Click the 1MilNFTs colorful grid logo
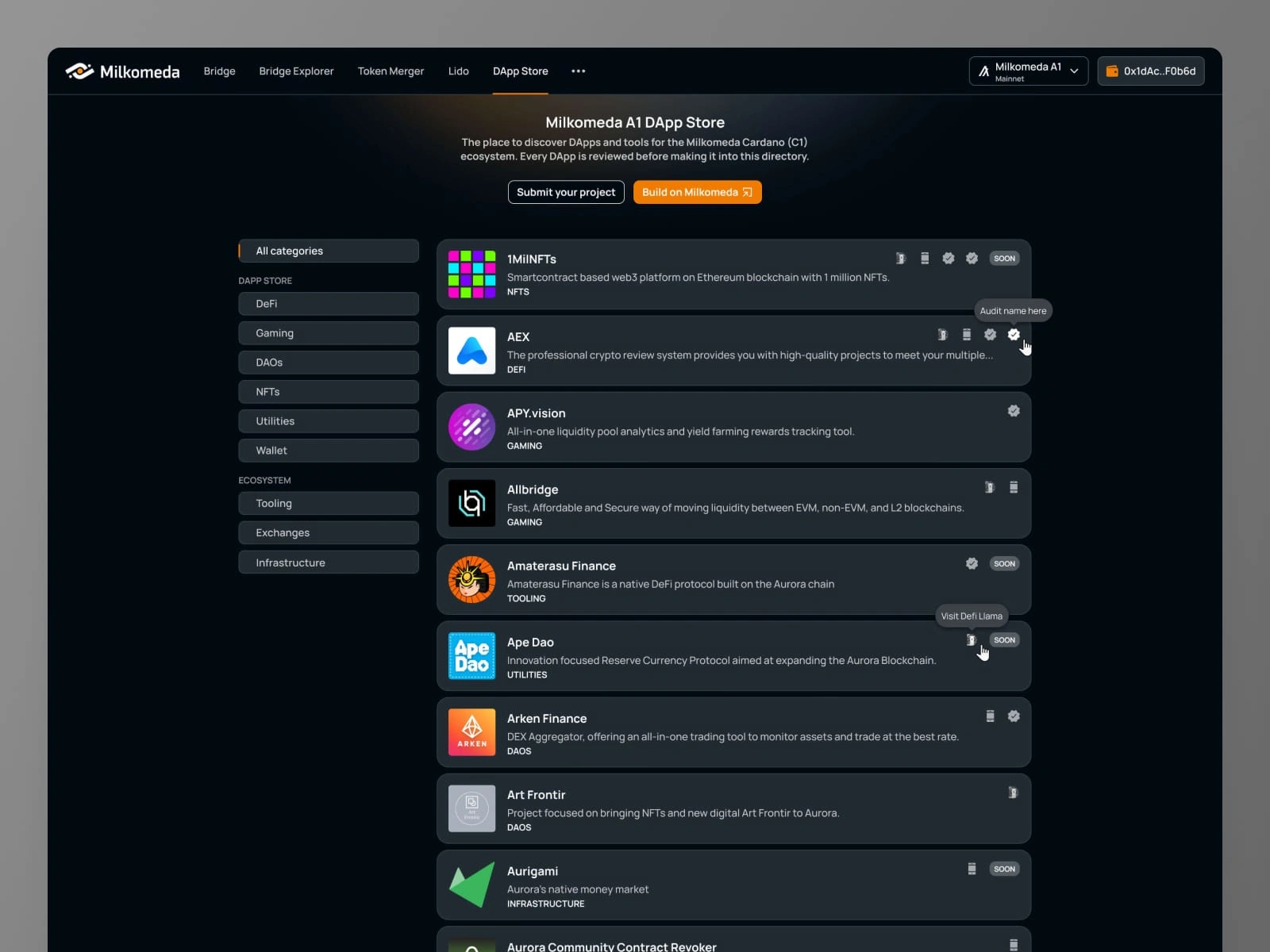This screenshot has height=952, width=1270. [x=472, y=274]
